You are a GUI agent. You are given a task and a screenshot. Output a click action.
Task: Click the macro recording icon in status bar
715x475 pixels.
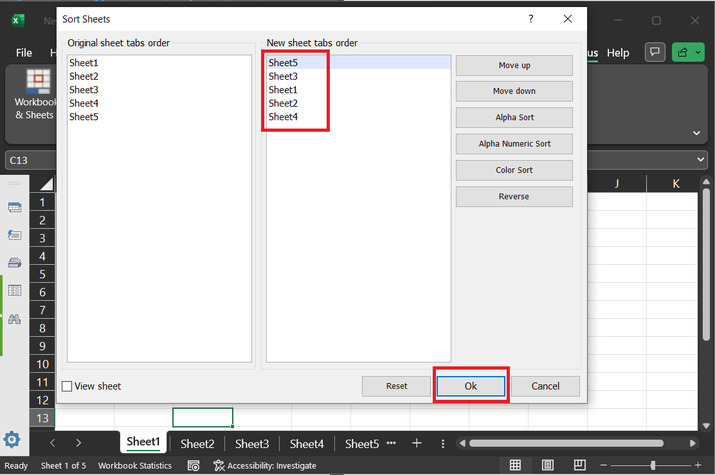pos(194,465)
